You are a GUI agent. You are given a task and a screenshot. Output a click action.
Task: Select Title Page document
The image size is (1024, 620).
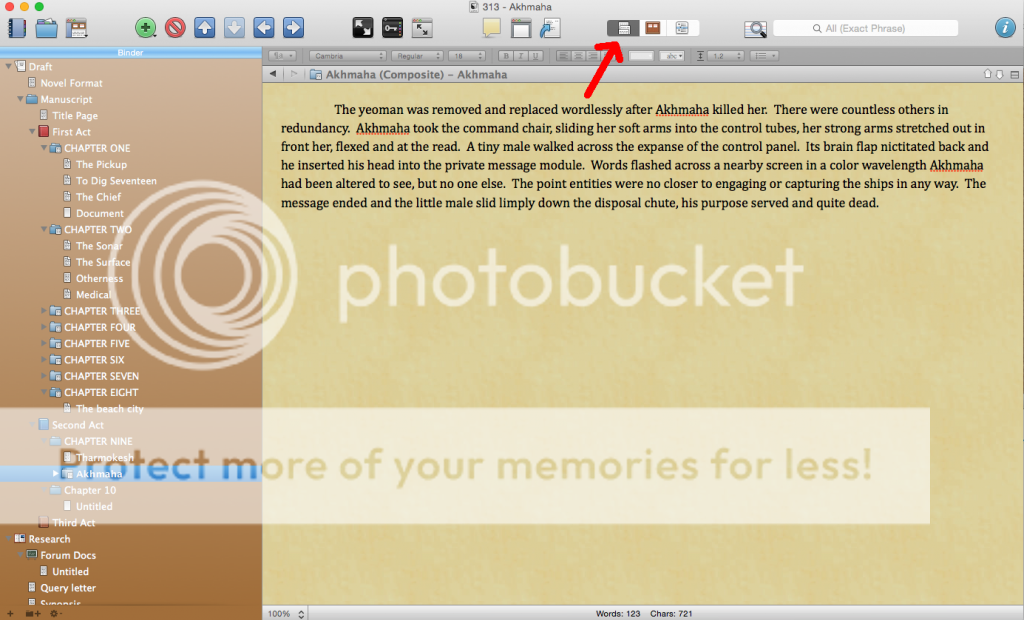pos(75,116)
